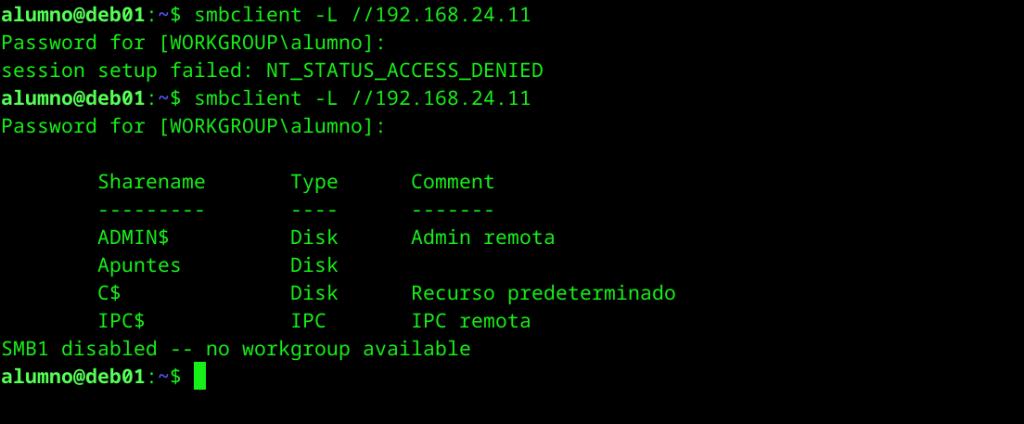Viewport: 1024px width, 424px height.
Task: Click the Comment column header
Action: (x=452, y=182)
